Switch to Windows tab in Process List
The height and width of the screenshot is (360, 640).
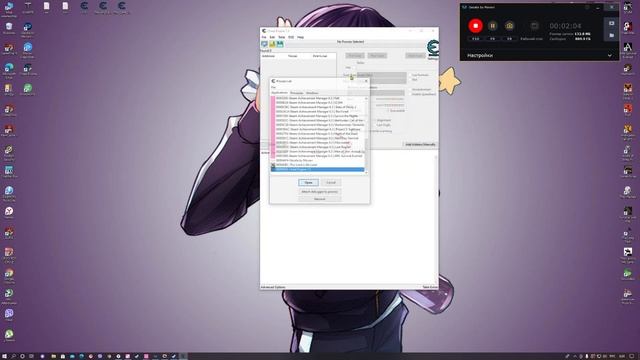(312, 93)
